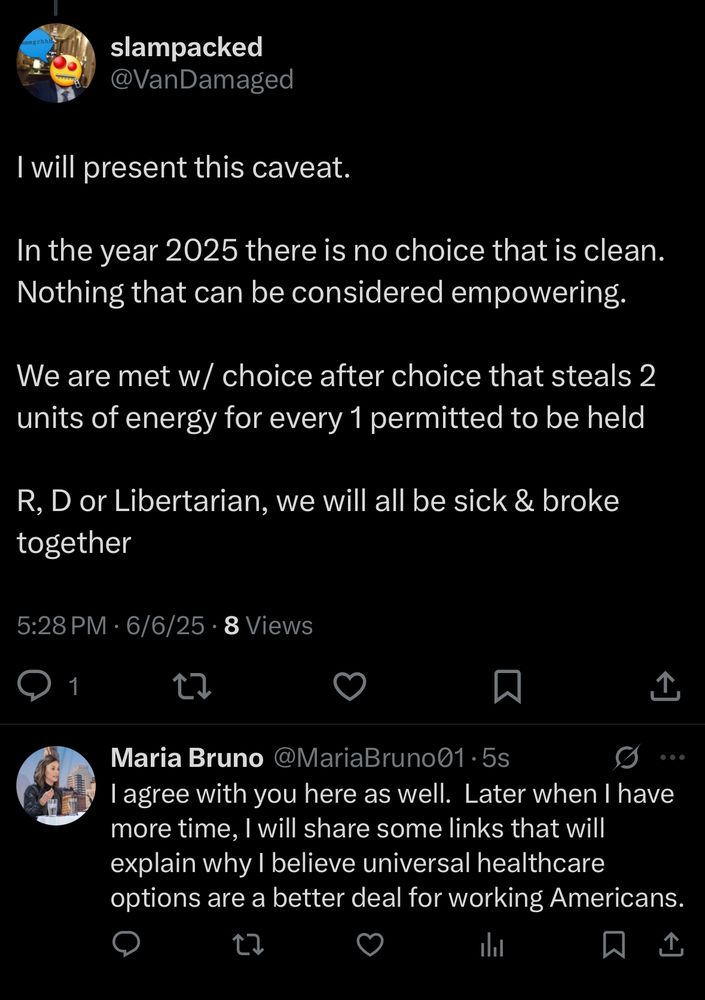Image resolution: width=705 pixels, height=1000 pixels.
Task: Open Maria Bruno's profile picture
Action: pyautogui.click(x=56, y=786)
